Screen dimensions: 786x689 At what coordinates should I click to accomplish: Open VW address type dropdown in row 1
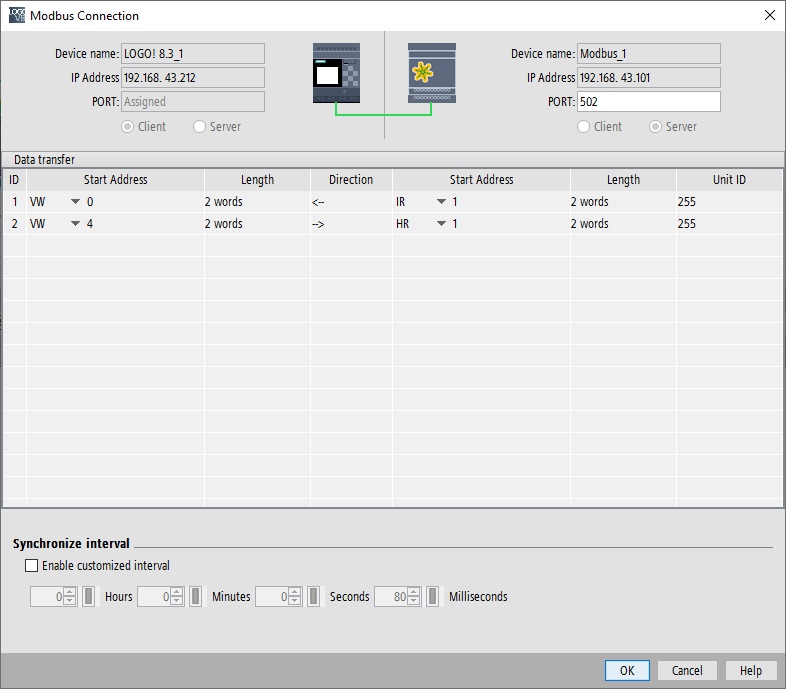[x=75, y=202]
